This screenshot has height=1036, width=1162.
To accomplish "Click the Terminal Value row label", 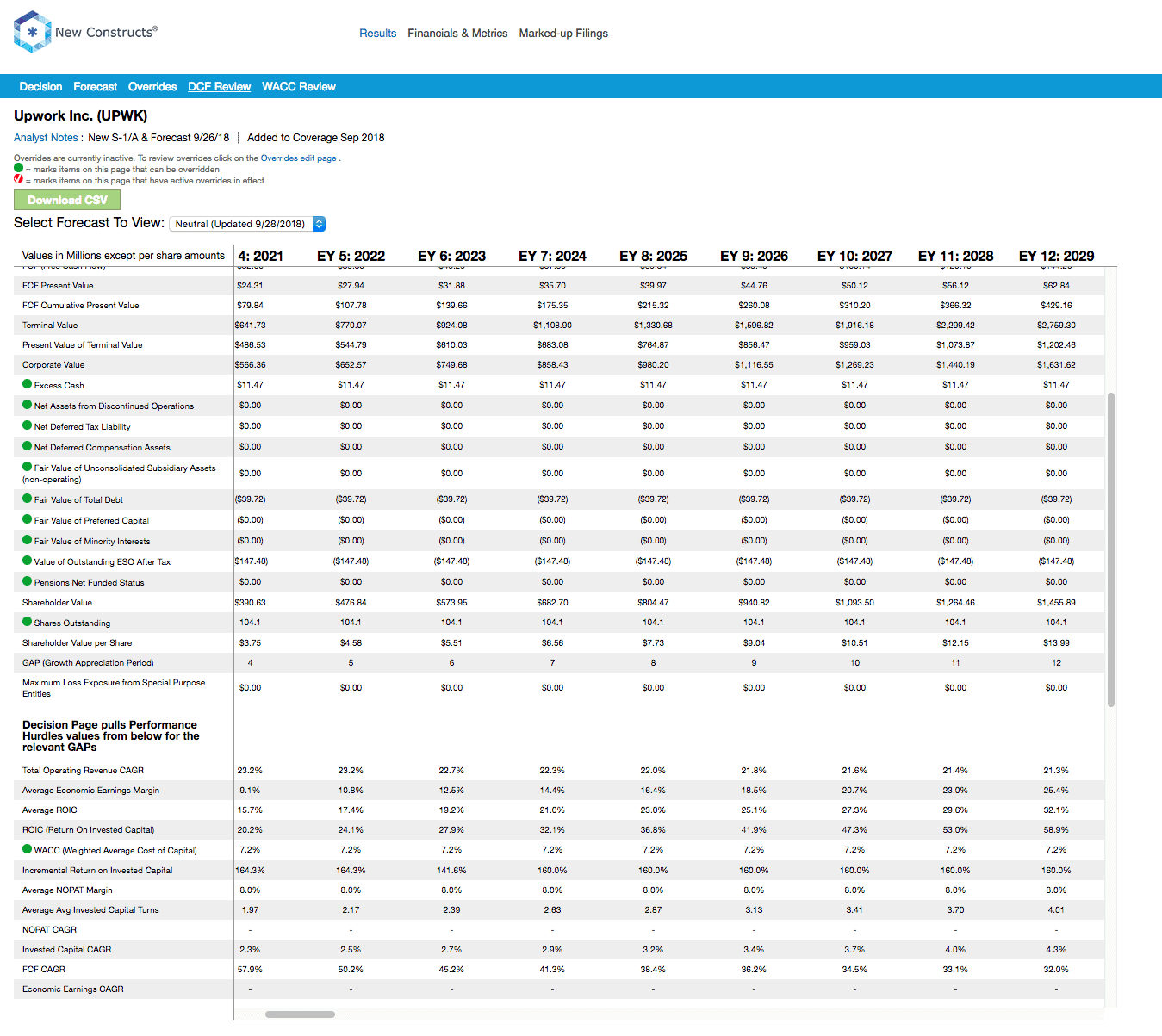I will pos(50,326).
